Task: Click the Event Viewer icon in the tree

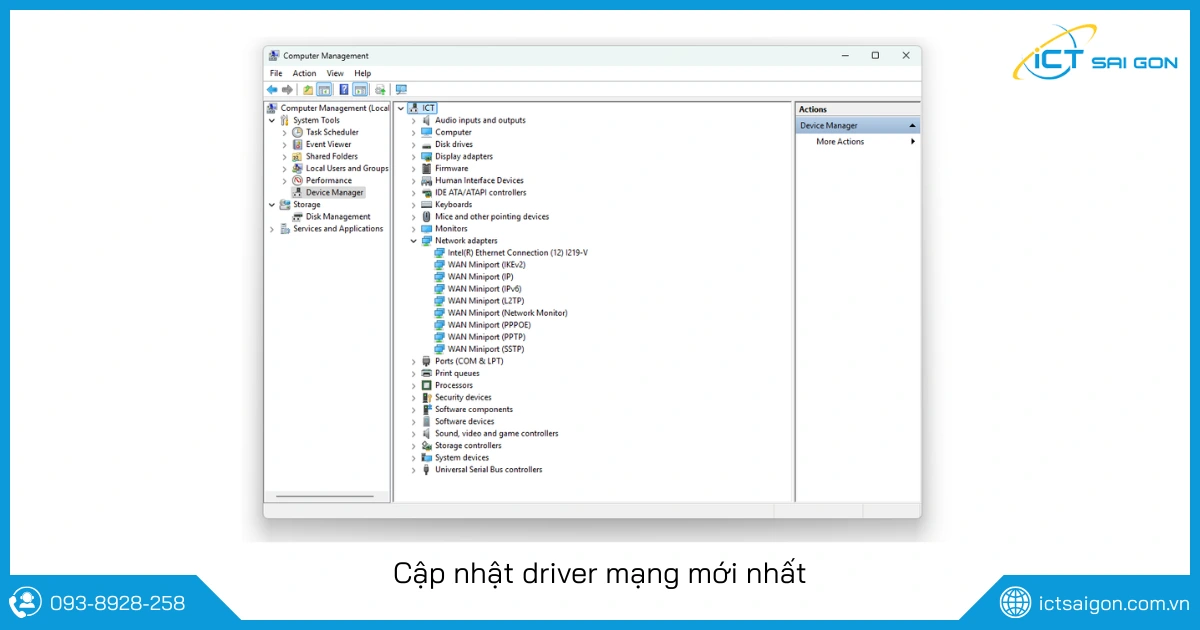Action: tap(297, 144)
